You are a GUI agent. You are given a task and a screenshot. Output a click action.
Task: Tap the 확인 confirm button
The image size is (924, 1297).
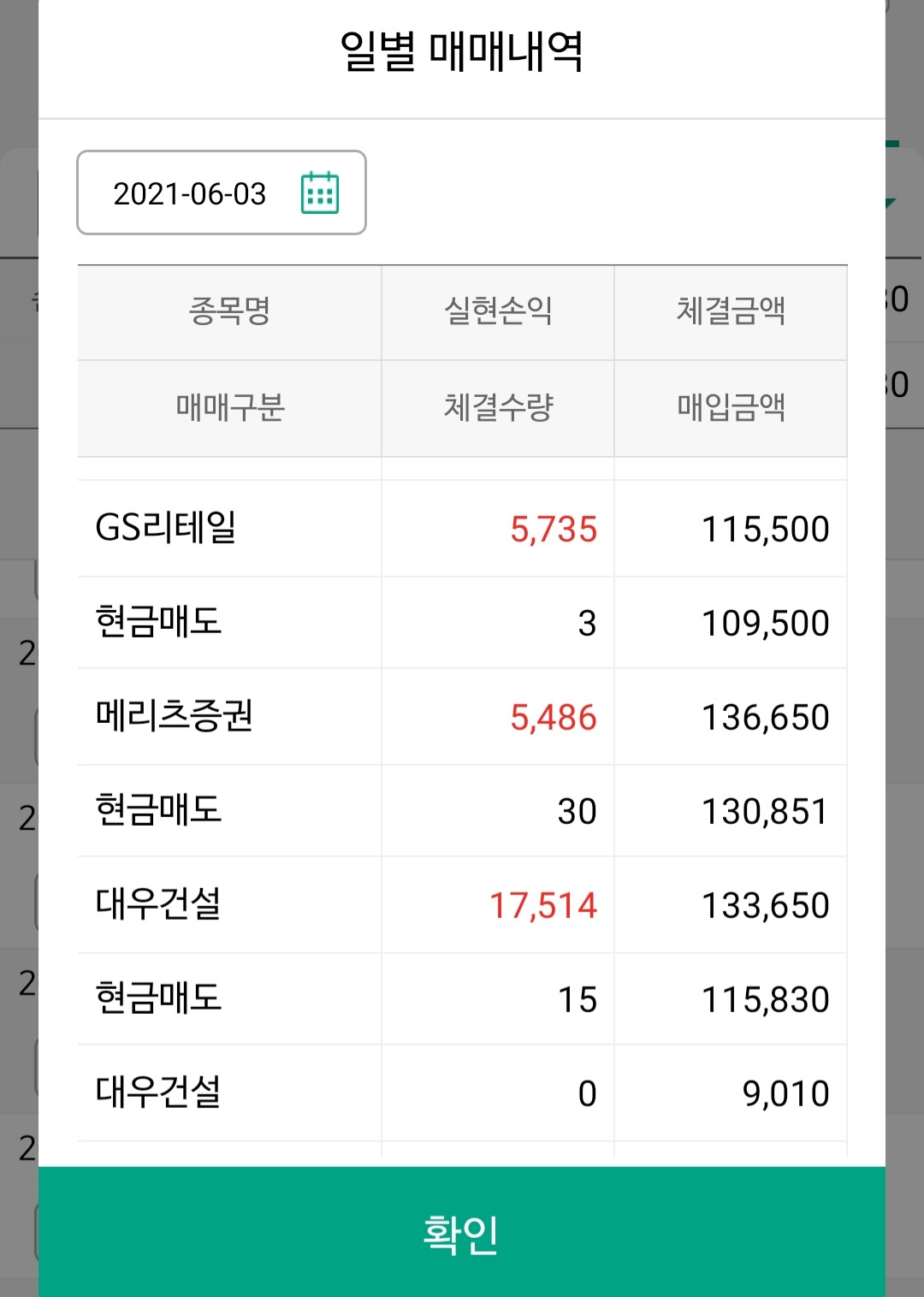tap(462, 1232)
